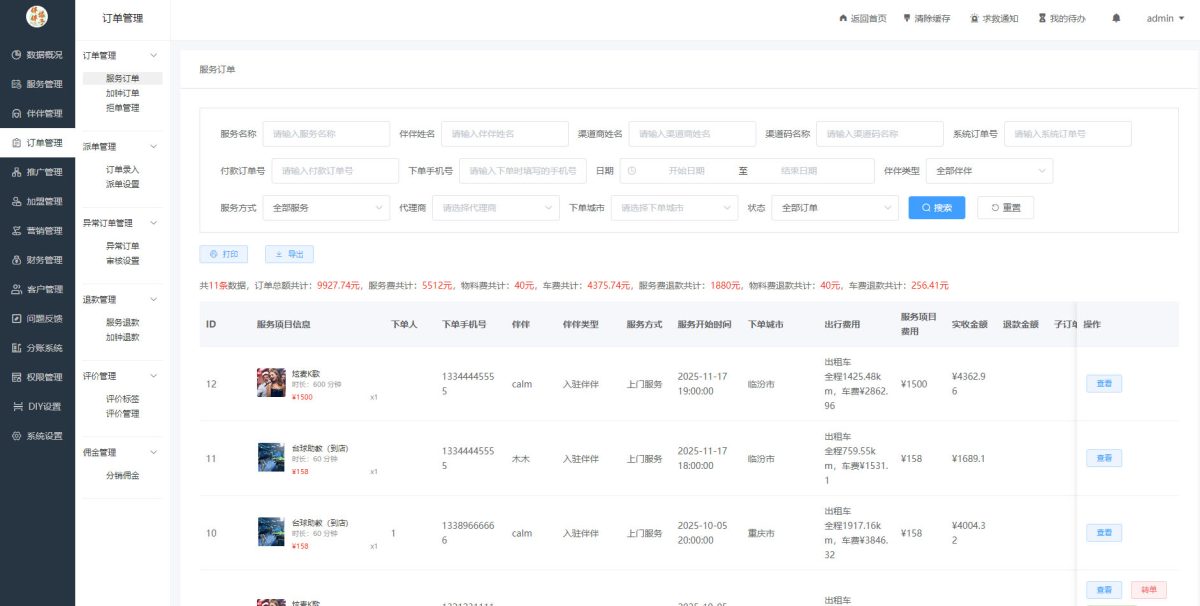Select 评价标签 in the submenu
This screenshot has width=1200, height=606.
click(123, 399)
